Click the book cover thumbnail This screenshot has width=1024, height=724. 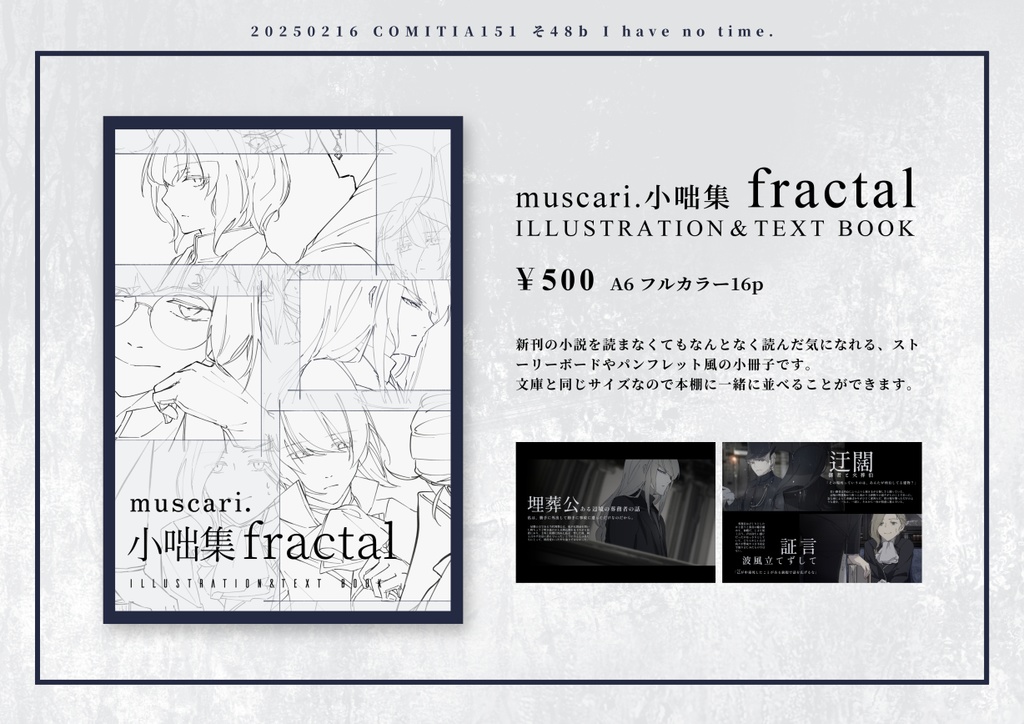coord(284,368)
